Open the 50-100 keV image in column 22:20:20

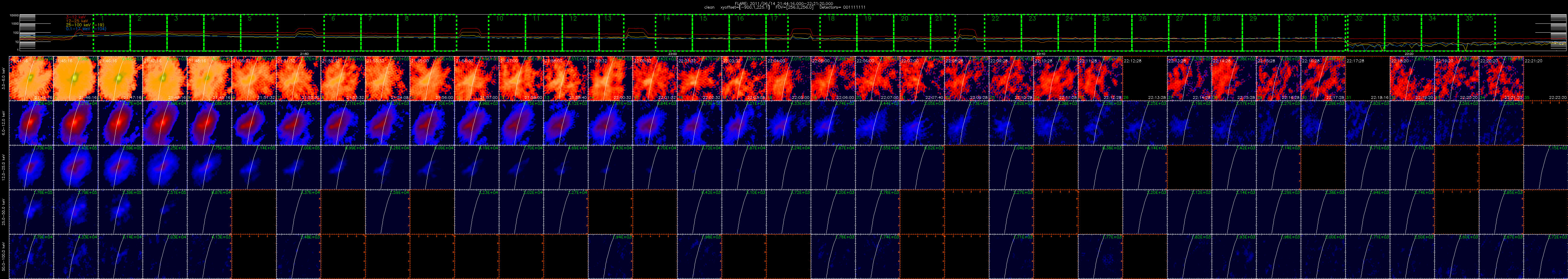pyautogui.click(x=1501, y=256)
